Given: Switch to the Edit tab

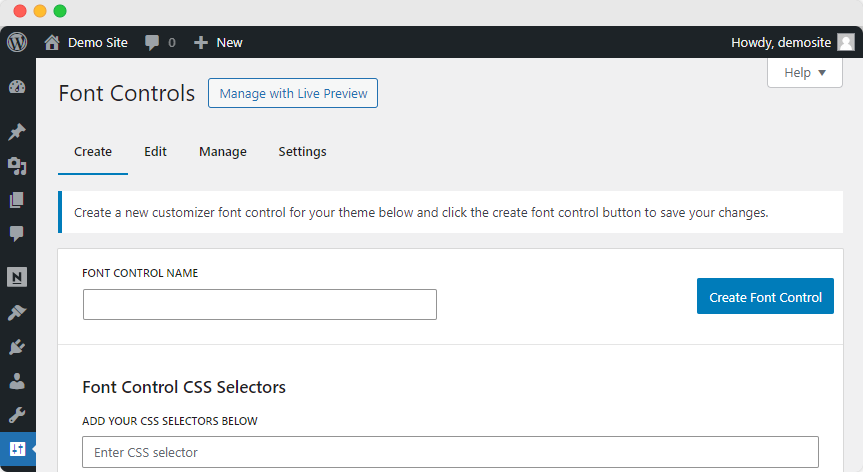Looking at the screenshot, I should click(x=155, y=152).
